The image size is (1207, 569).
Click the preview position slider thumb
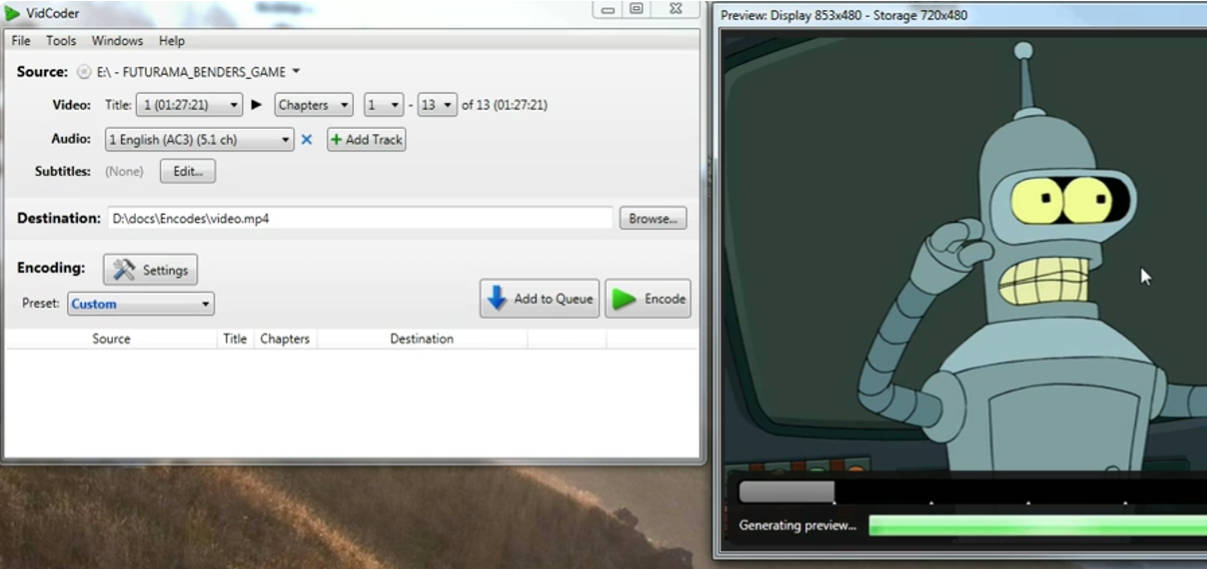(x=786, y=491)
